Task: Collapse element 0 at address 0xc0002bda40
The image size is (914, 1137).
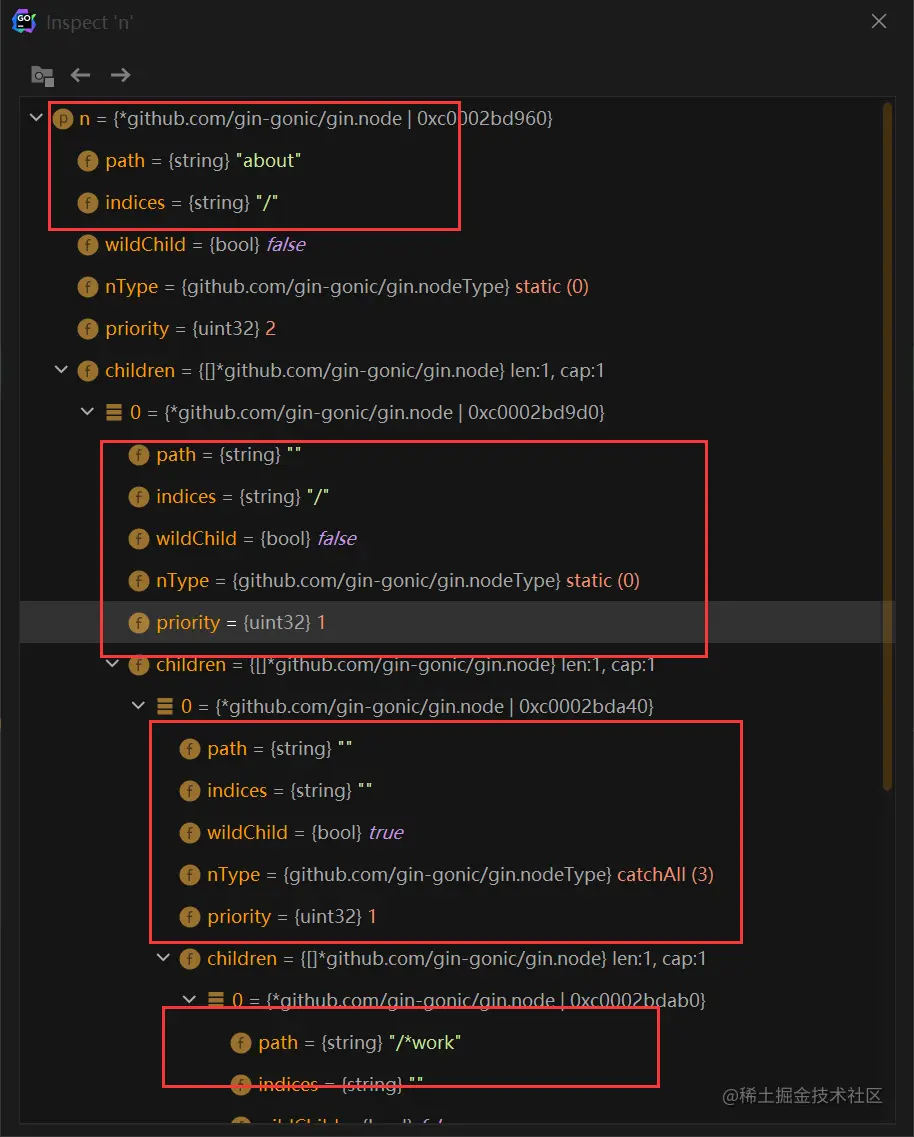Action: pos(138,705)
